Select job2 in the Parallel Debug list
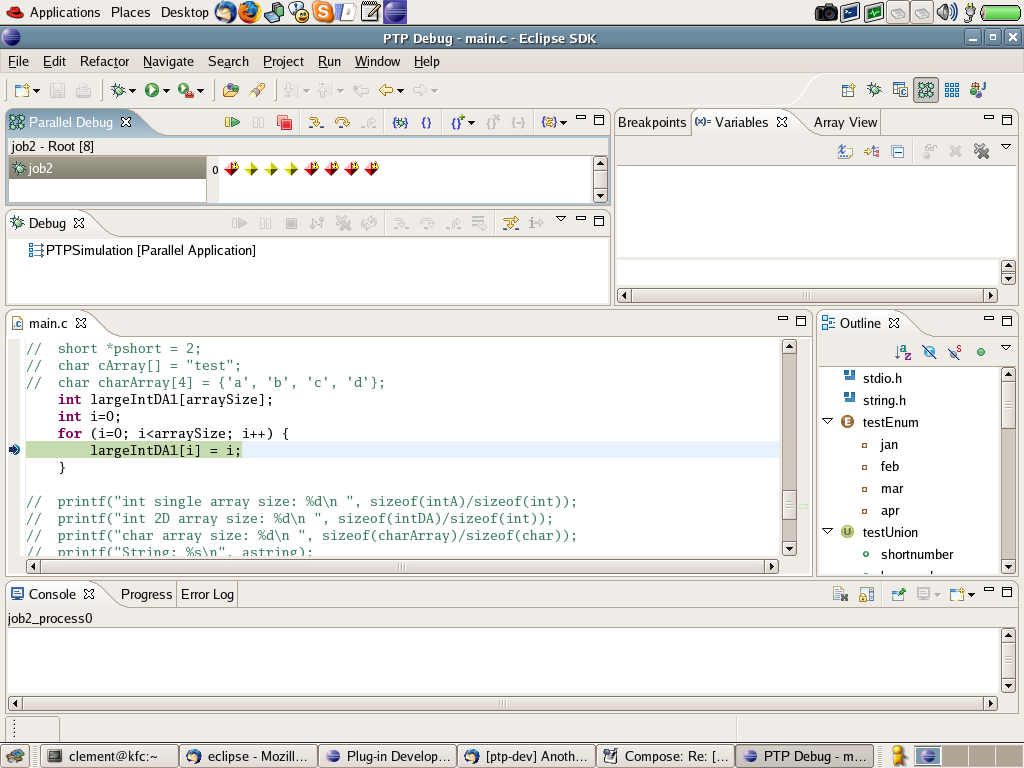Screen dimensions: 1024x768 (107, 168)
